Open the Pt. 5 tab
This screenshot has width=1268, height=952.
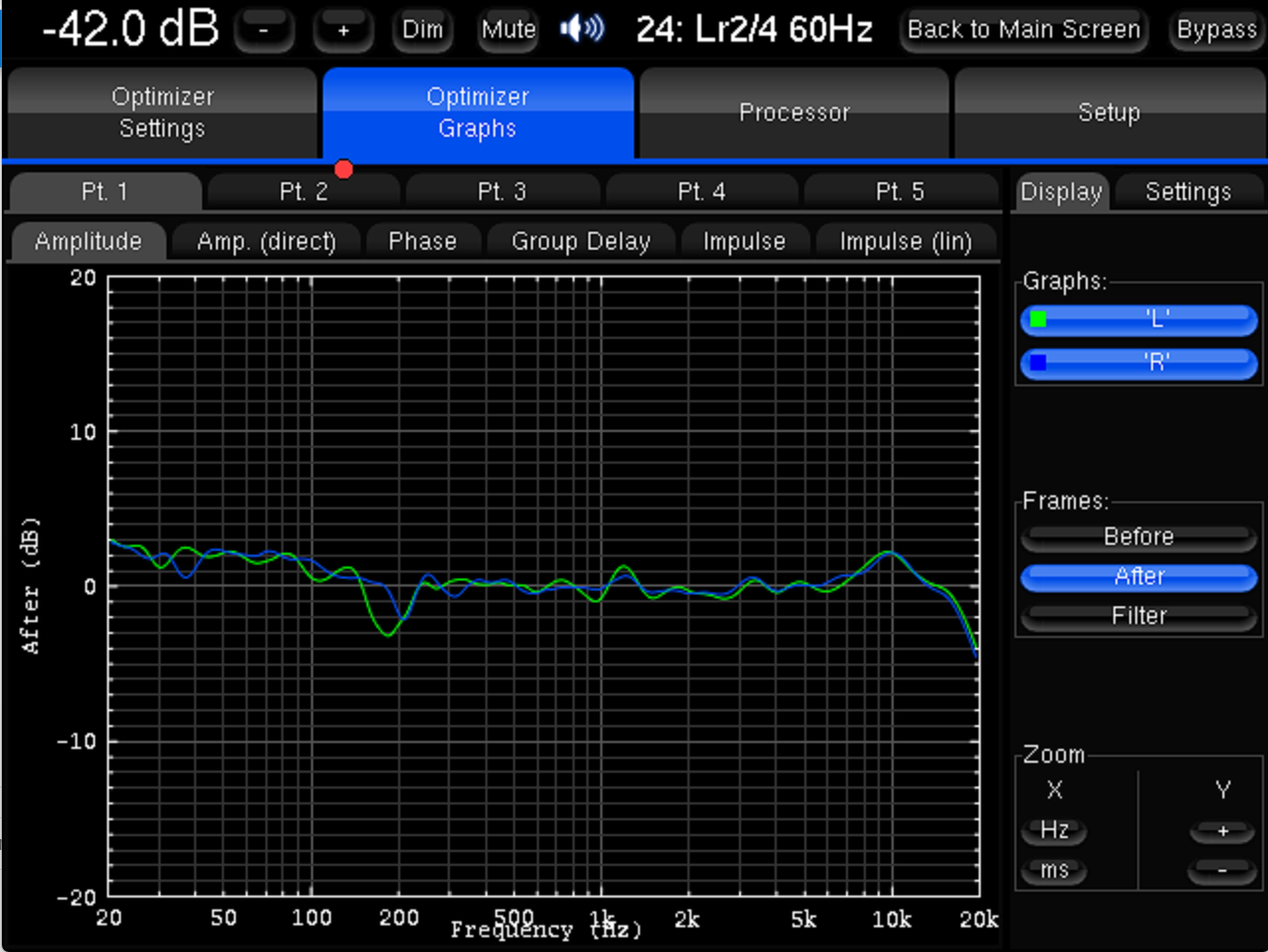click(900, 192)
